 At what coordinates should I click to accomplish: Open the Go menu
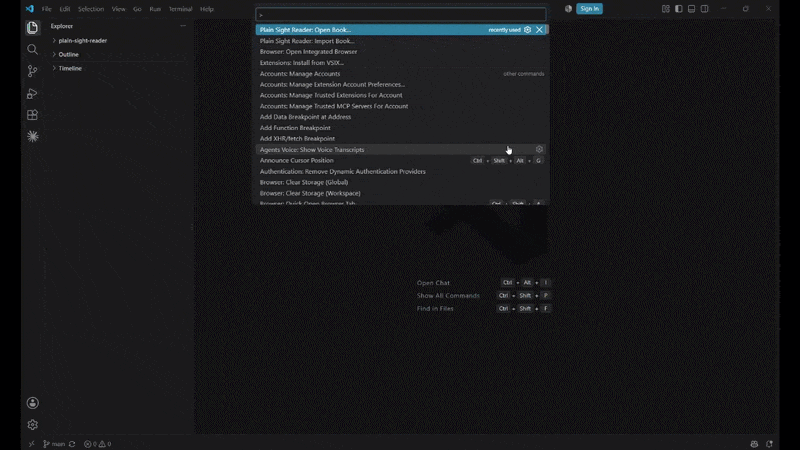[x=137, y=9]
